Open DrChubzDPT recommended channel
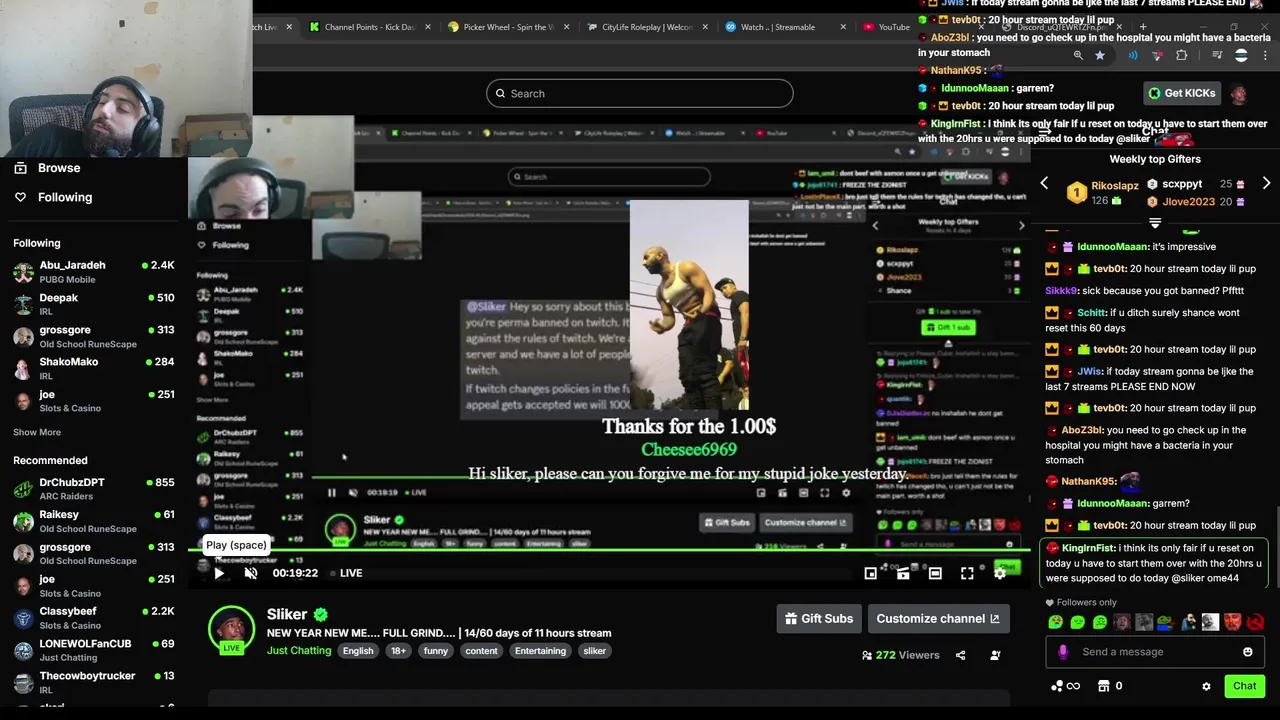The width and height of the screenshot is (1280, 720). click(94, 489)
